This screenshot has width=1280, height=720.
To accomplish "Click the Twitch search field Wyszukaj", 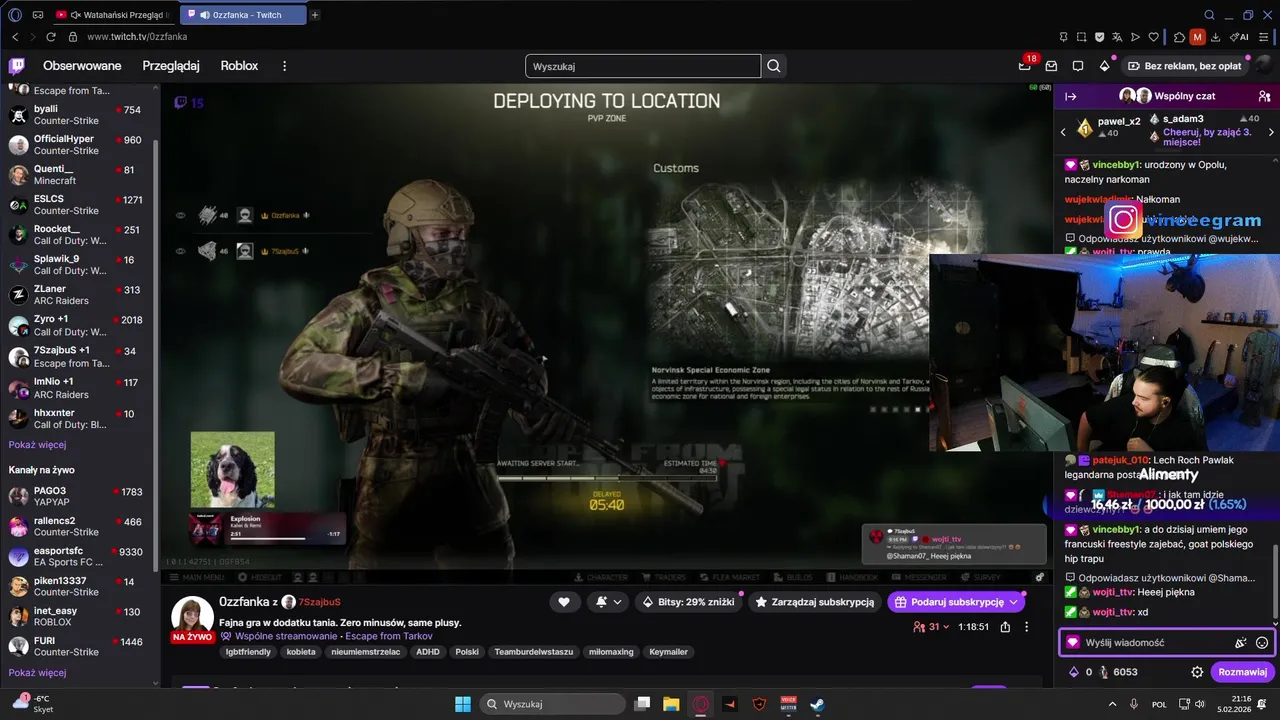I will 643,66.
